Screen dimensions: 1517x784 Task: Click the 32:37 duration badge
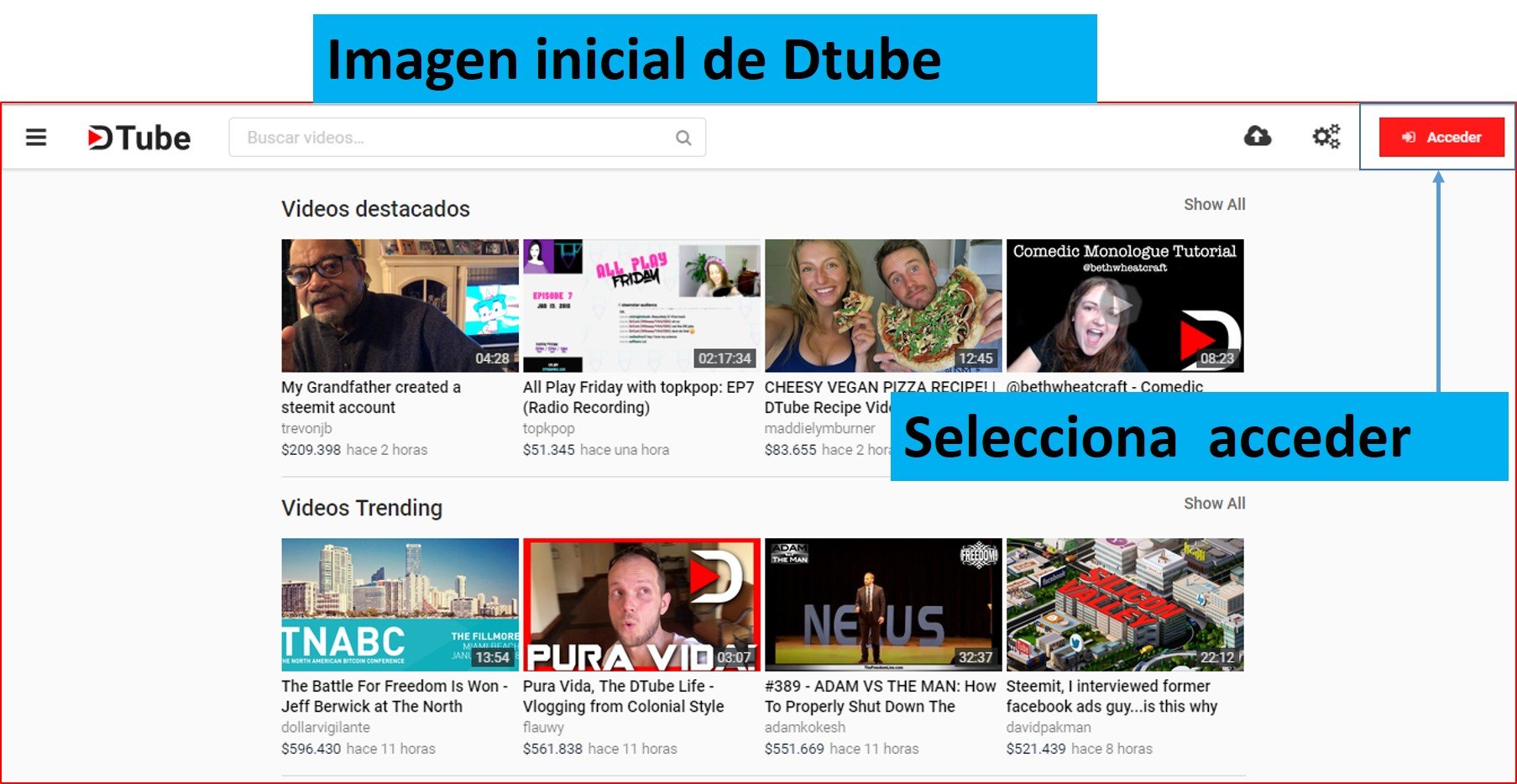tap(976, 657)
